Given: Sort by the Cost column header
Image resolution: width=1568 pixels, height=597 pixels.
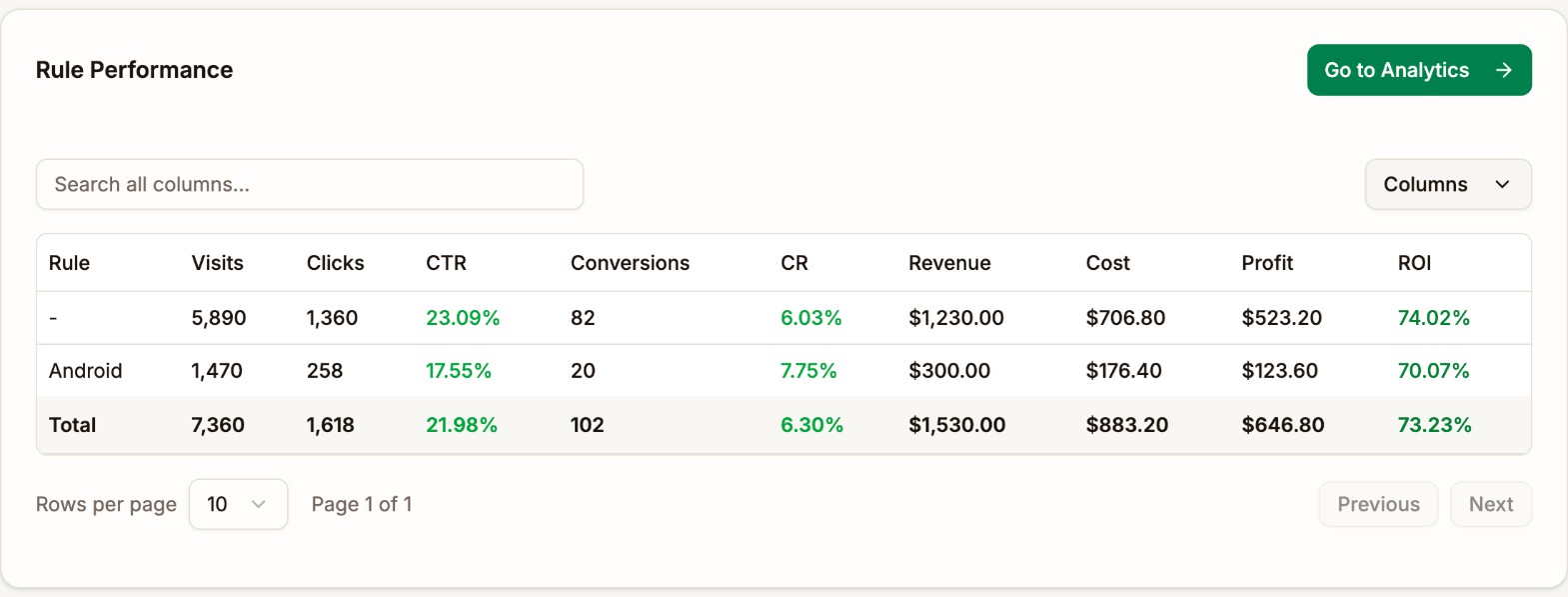Looking at the screenshot, I should [1107, 263].
